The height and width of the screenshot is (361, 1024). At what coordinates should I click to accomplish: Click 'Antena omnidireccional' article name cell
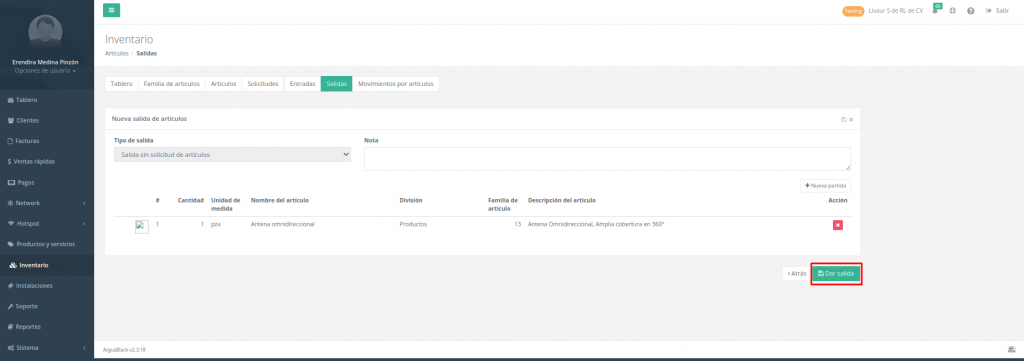(283, 224)
